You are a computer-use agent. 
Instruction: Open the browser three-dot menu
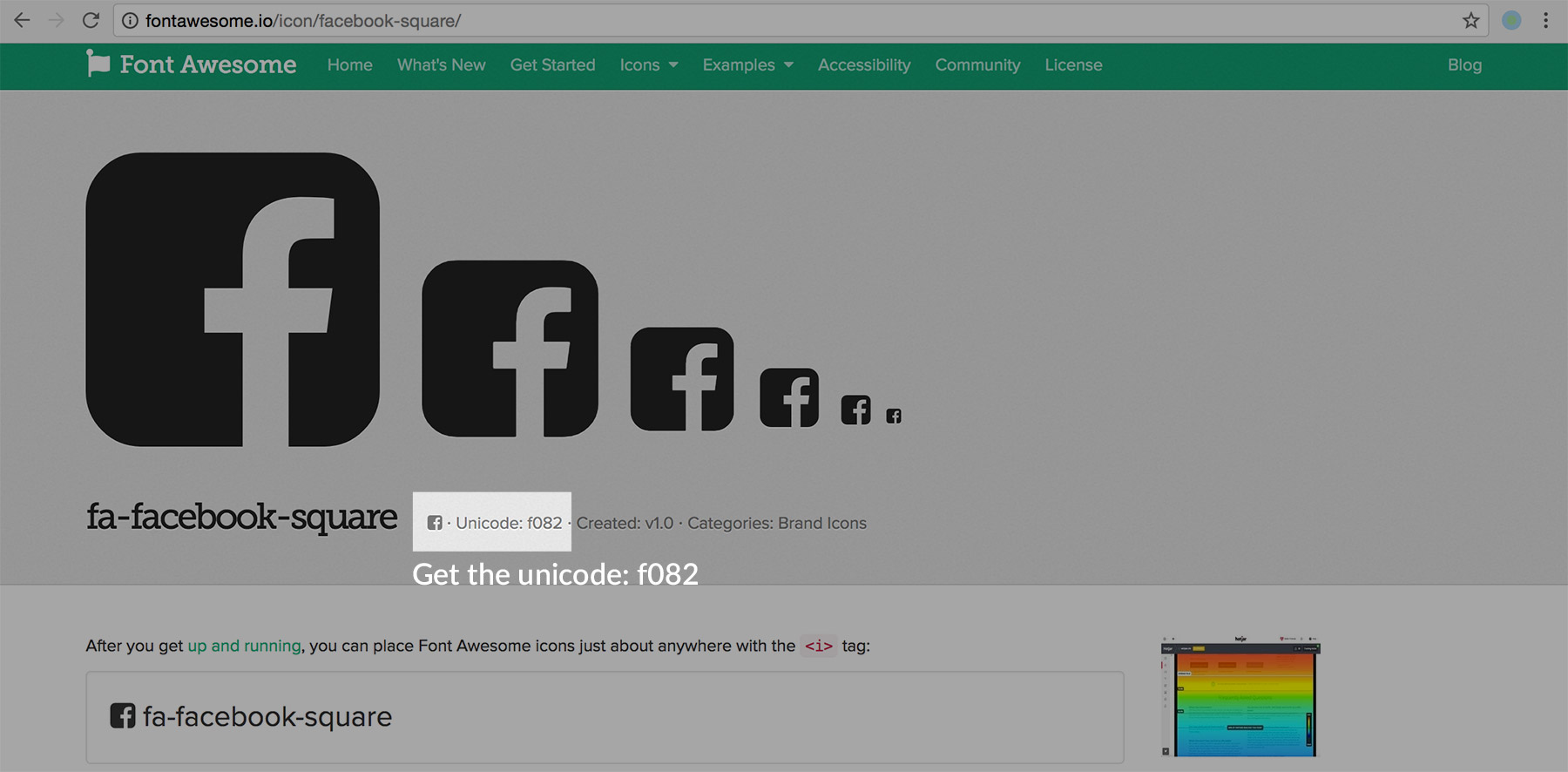click(x=1546, y=20)
